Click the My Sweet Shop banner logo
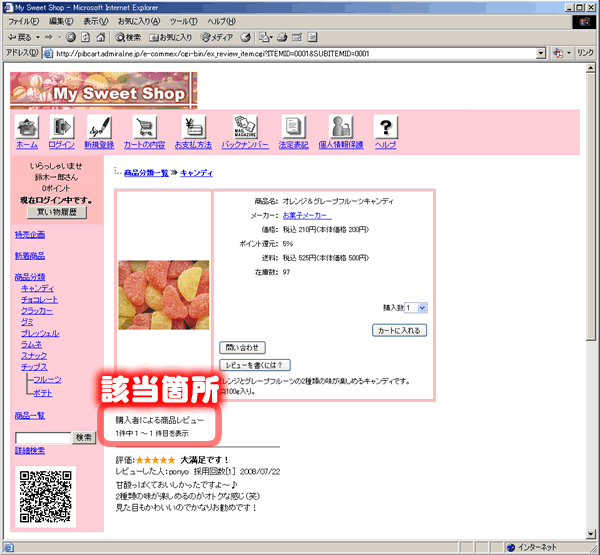 [x=104, y=90]
